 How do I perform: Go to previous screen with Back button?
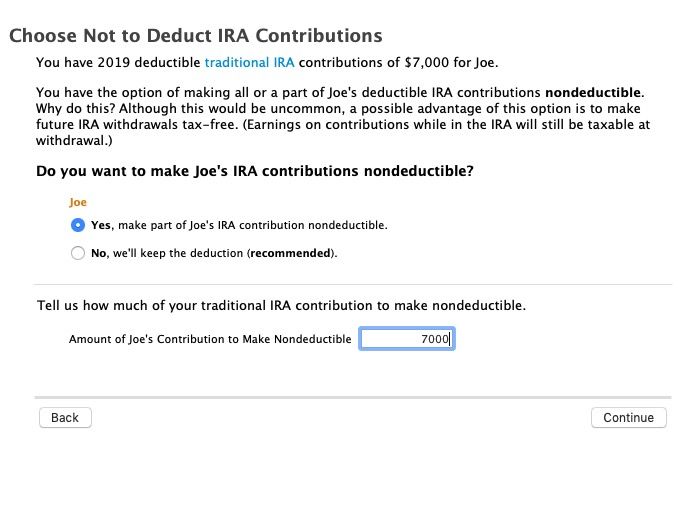pos(65,417)
